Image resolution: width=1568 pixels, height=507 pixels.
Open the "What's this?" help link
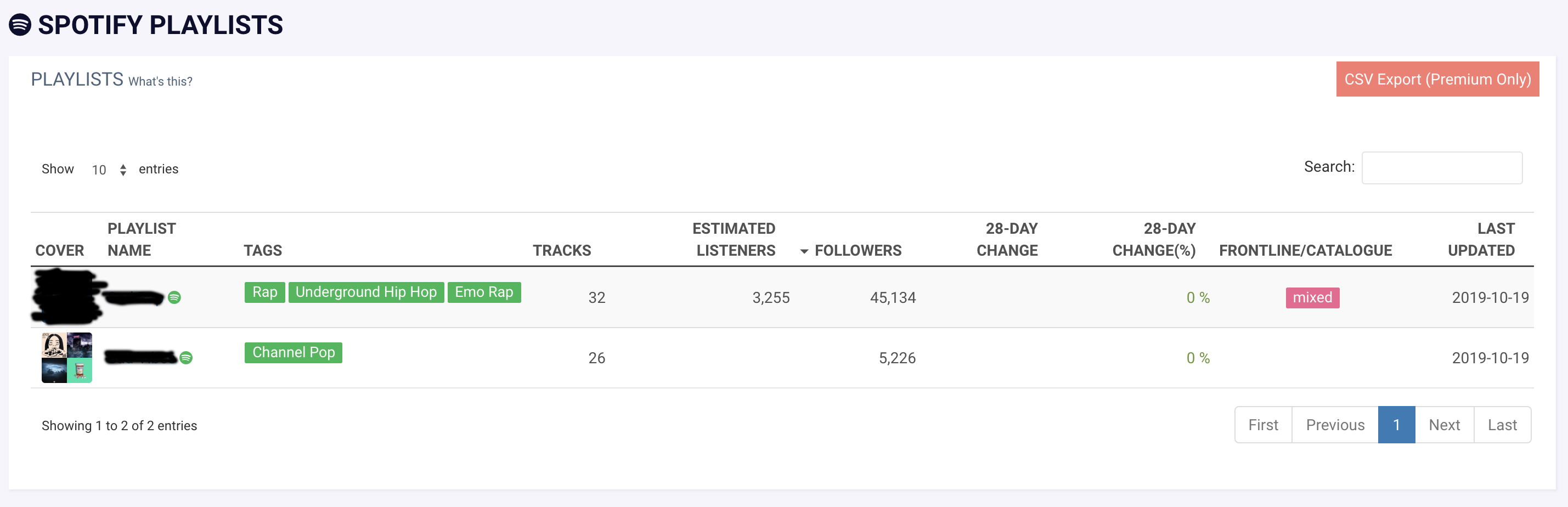point(160,82)
